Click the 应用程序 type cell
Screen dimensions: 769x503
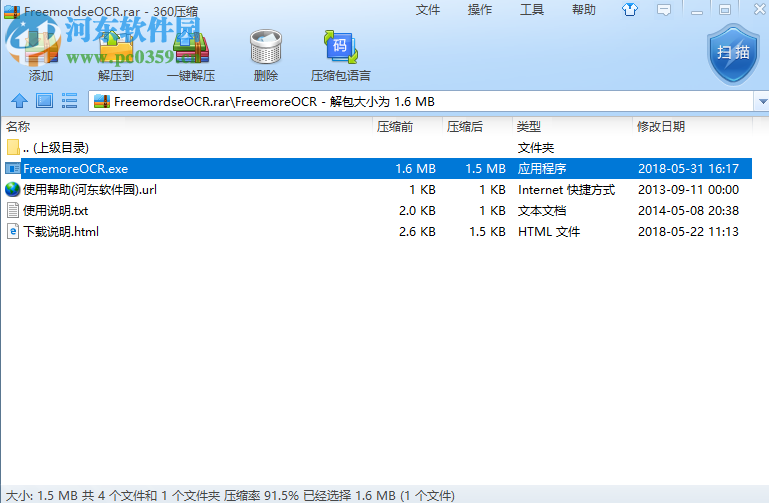coord(542,169)
